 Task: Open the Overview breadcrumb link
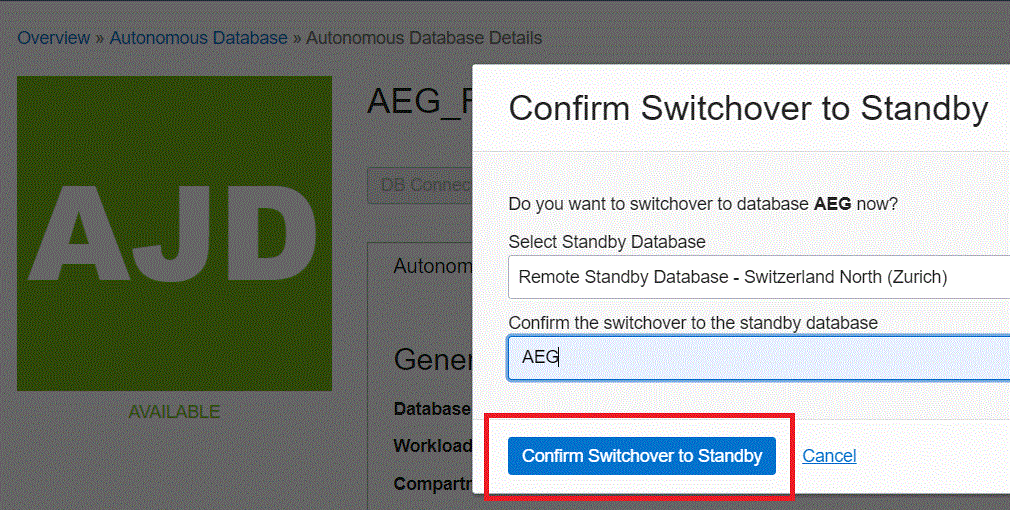[53, 38]
